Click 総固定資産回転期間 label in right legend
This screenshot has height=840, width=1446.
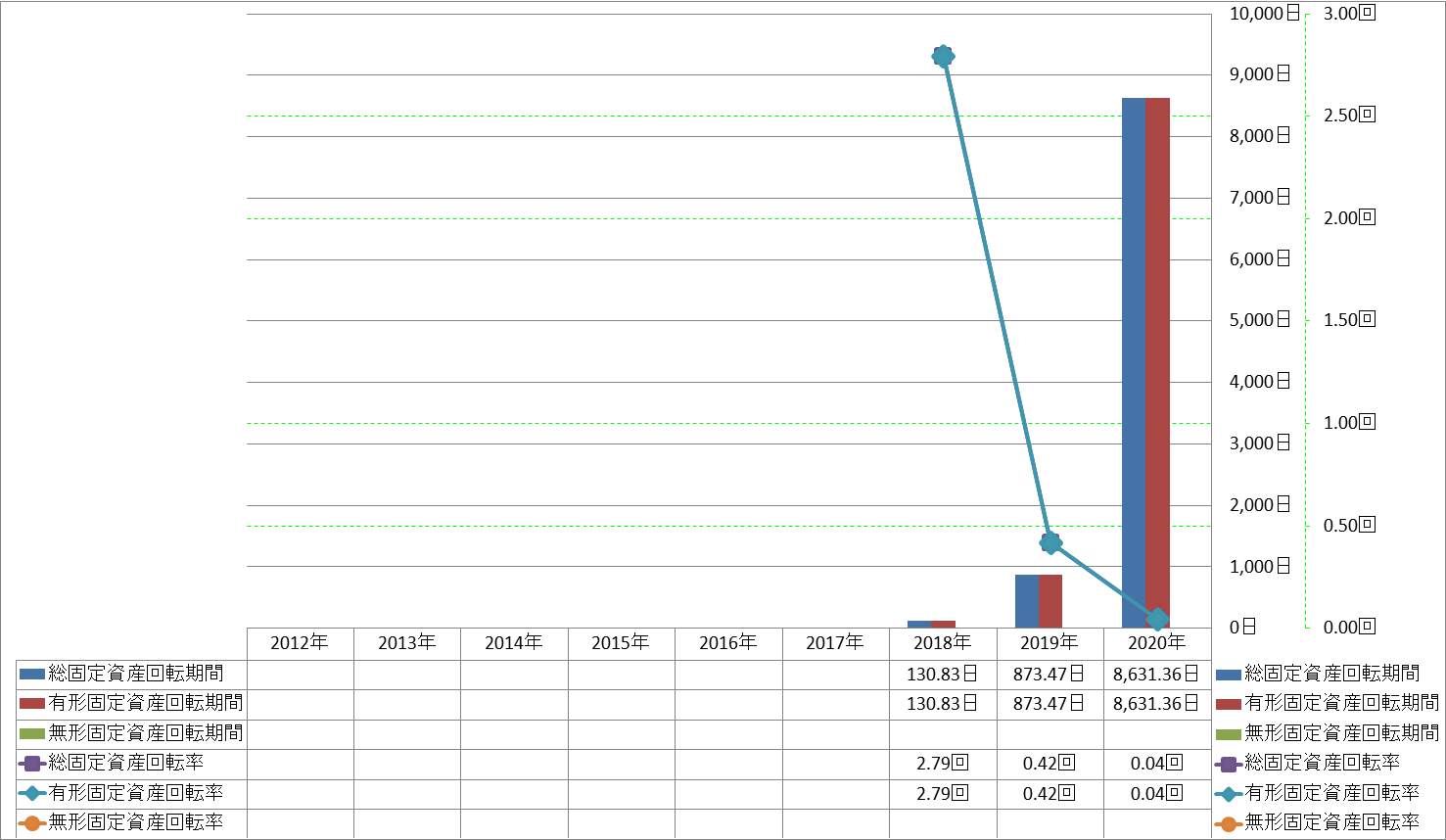click(1332, 674)
